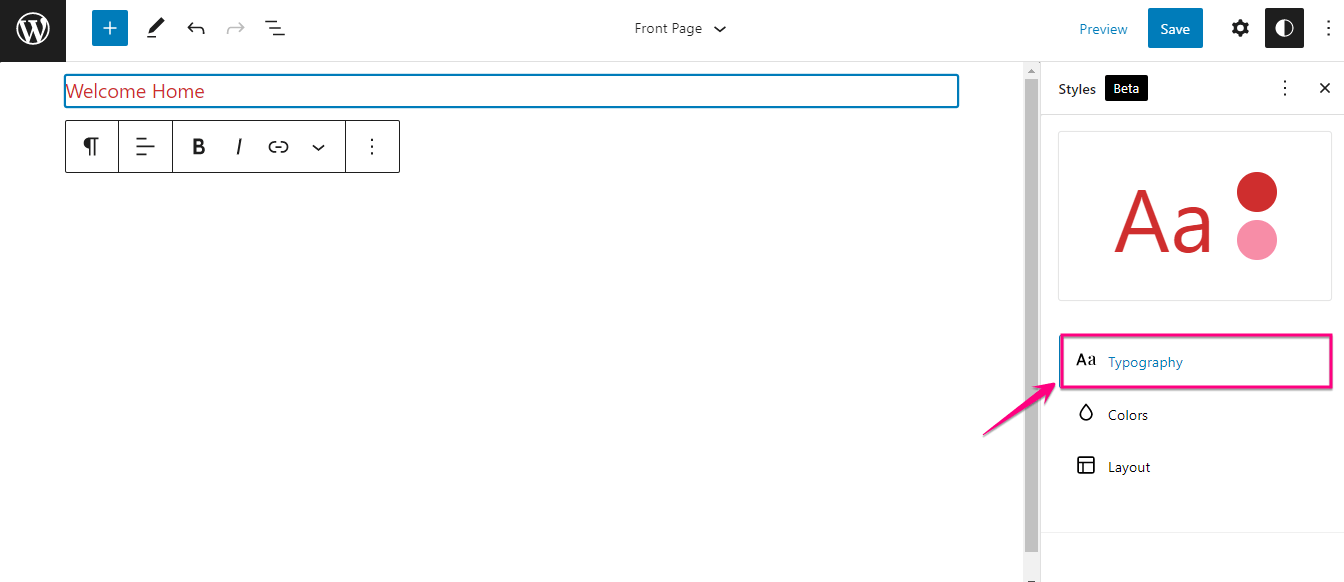This screenshot has height=582, width=1344.
Task: Select the Tools pencil icon
Action: (155, 28)
